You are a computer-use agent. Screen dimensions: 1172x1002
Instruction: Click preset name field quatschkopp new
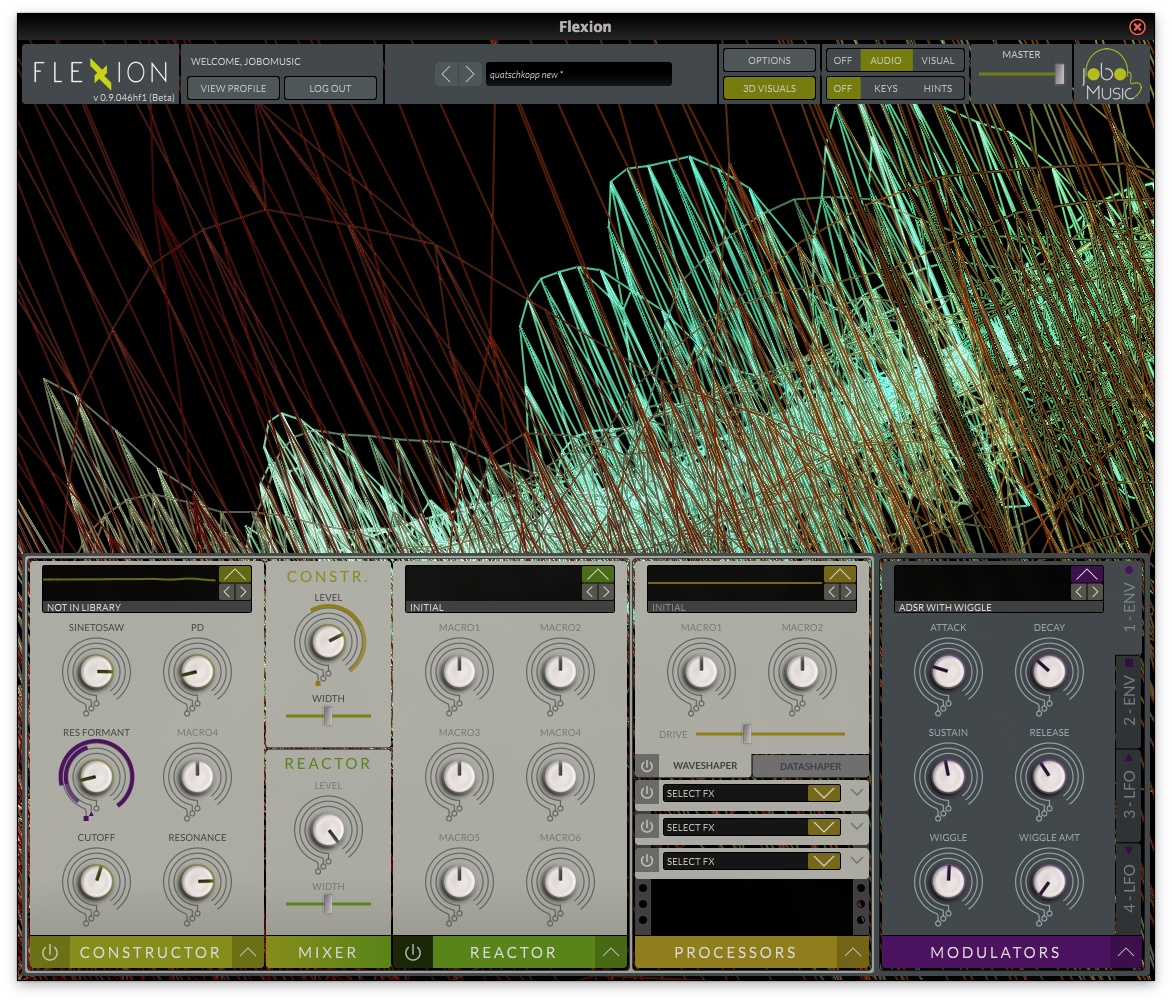point(579,74)
